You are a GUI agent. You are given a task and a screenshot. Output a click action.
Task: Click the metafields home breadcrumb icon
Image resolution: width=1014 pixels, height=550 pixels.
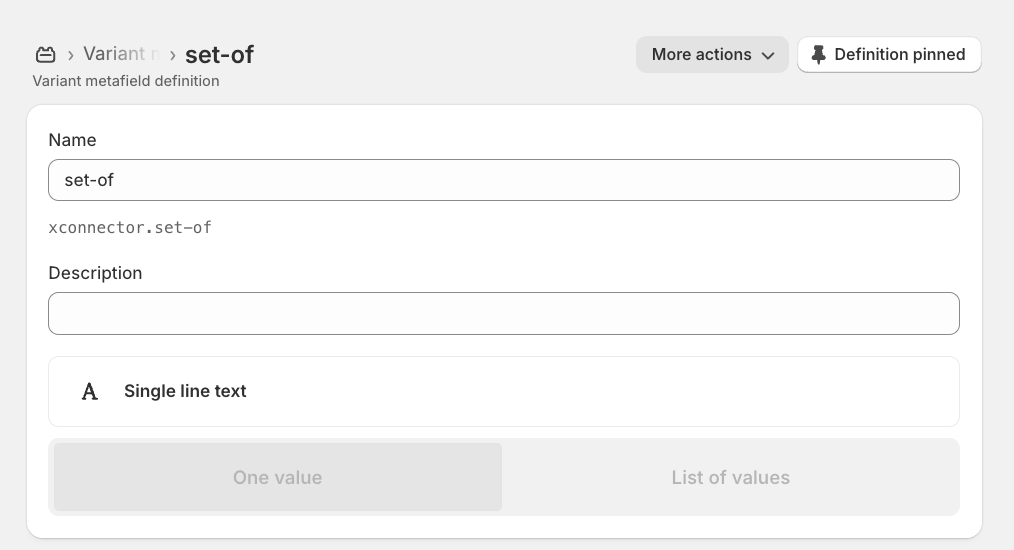pyautogui.click(x=45, y=54)
